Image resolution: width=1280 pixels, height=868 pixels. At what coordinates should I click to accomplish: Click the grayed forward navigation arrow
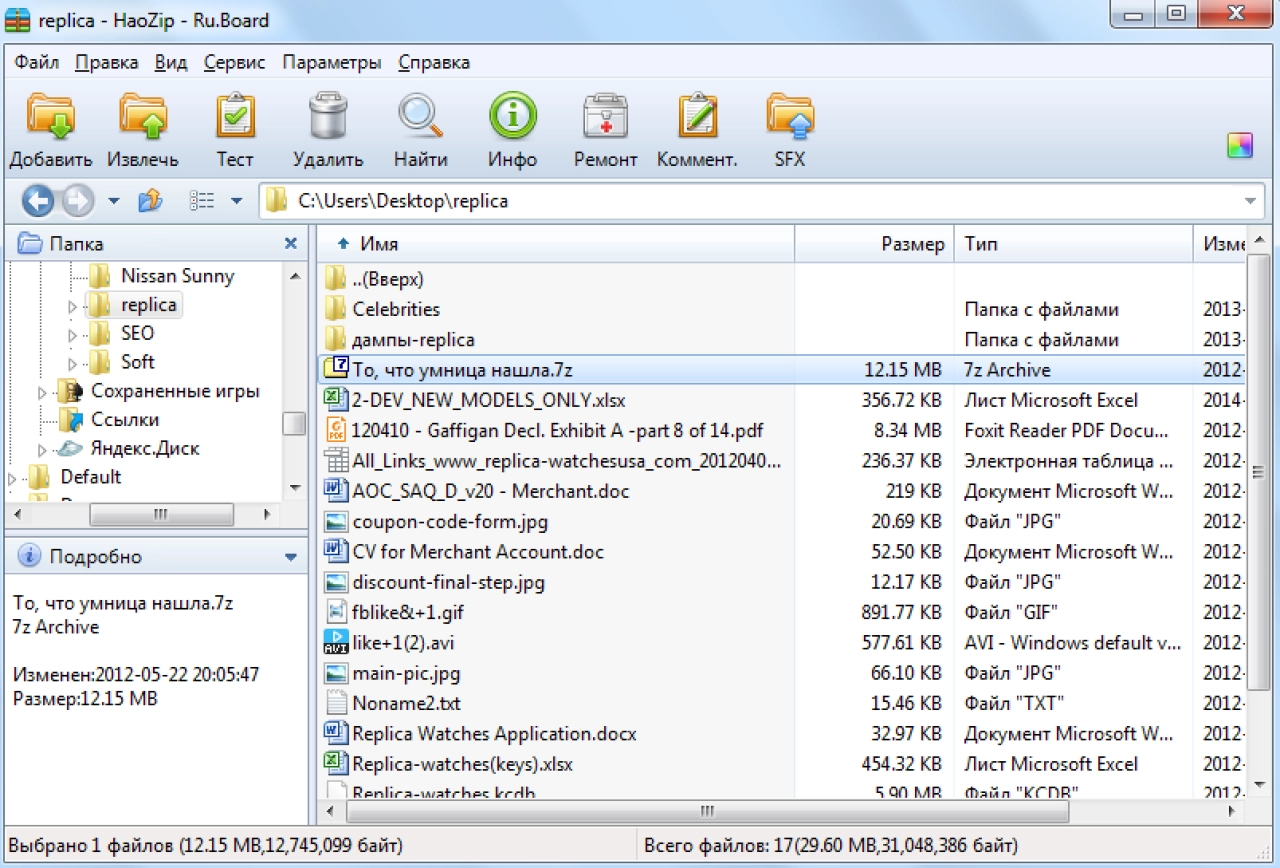[x=77, y=201]
